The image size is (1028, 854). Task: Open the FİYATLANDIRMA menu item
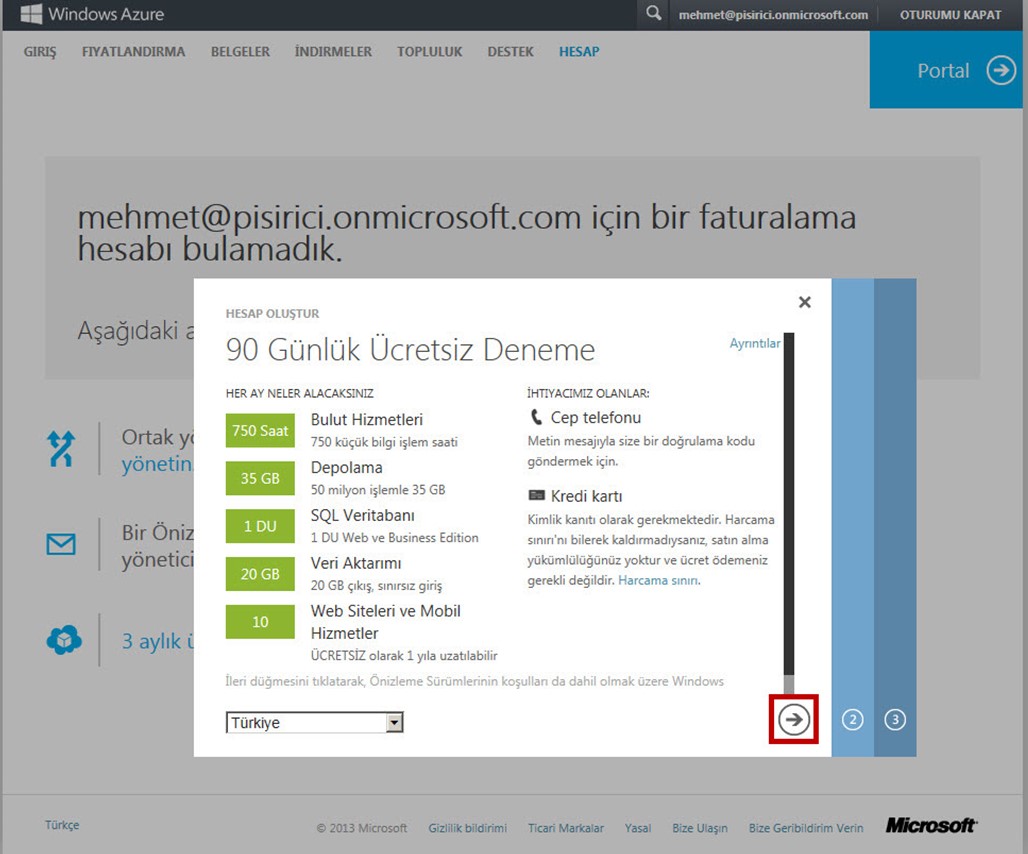coord(133,52)
